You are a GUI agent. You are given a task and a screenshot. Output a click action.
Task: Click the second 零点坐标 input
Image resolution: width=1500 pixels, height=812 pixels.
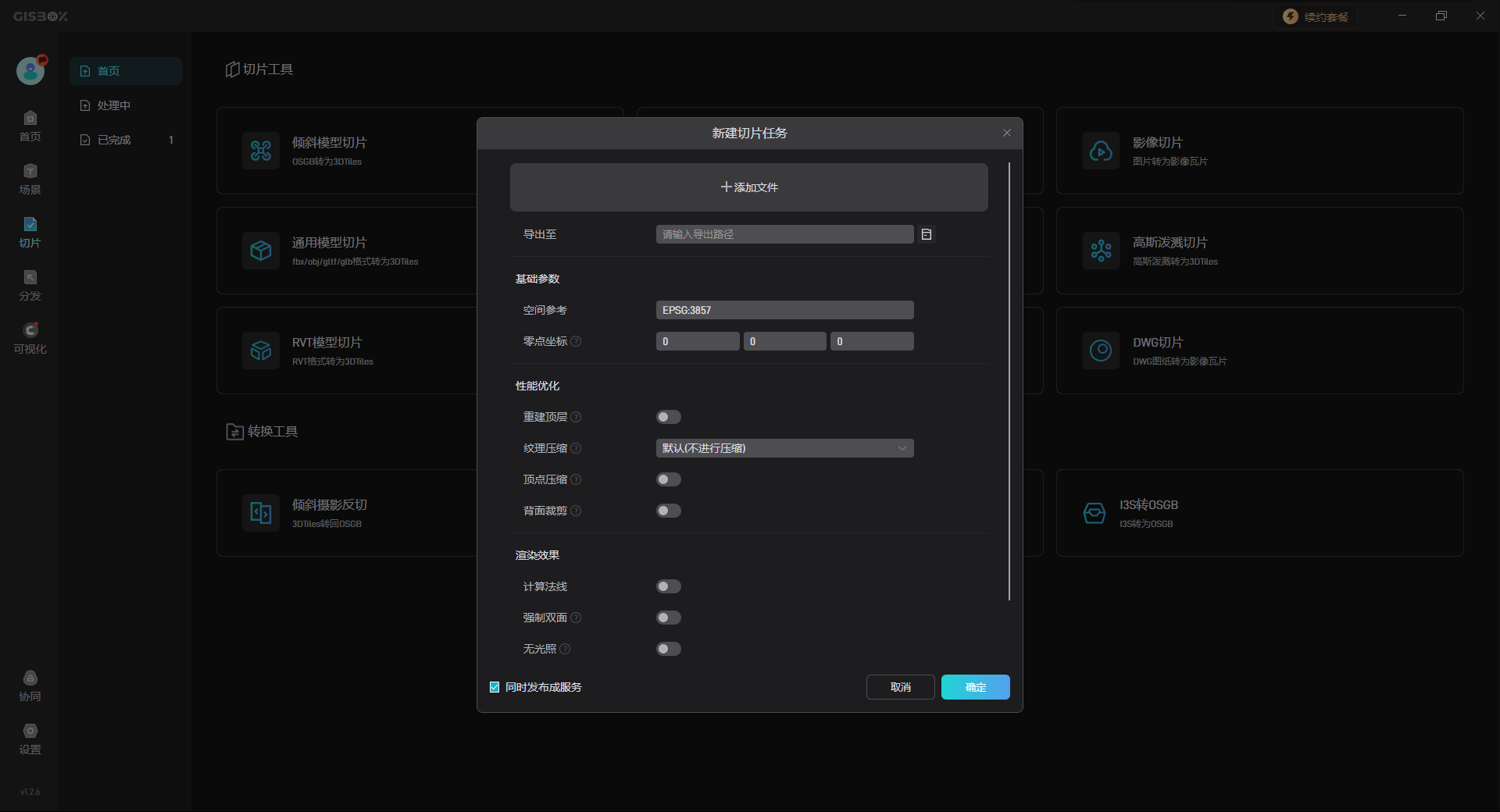(784, 341)
